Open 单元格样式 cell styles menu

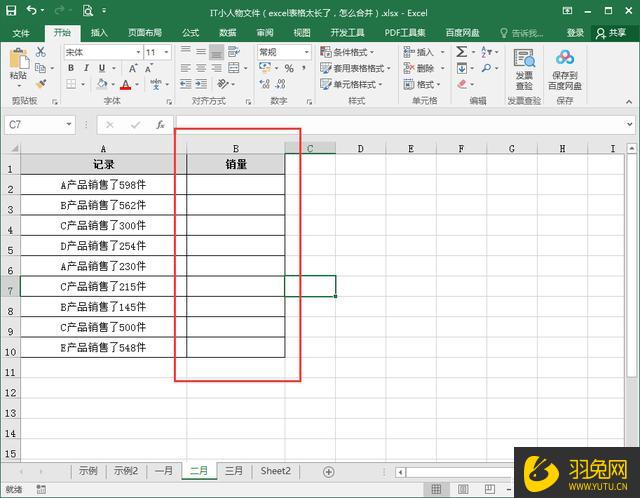tap(351, 84)
